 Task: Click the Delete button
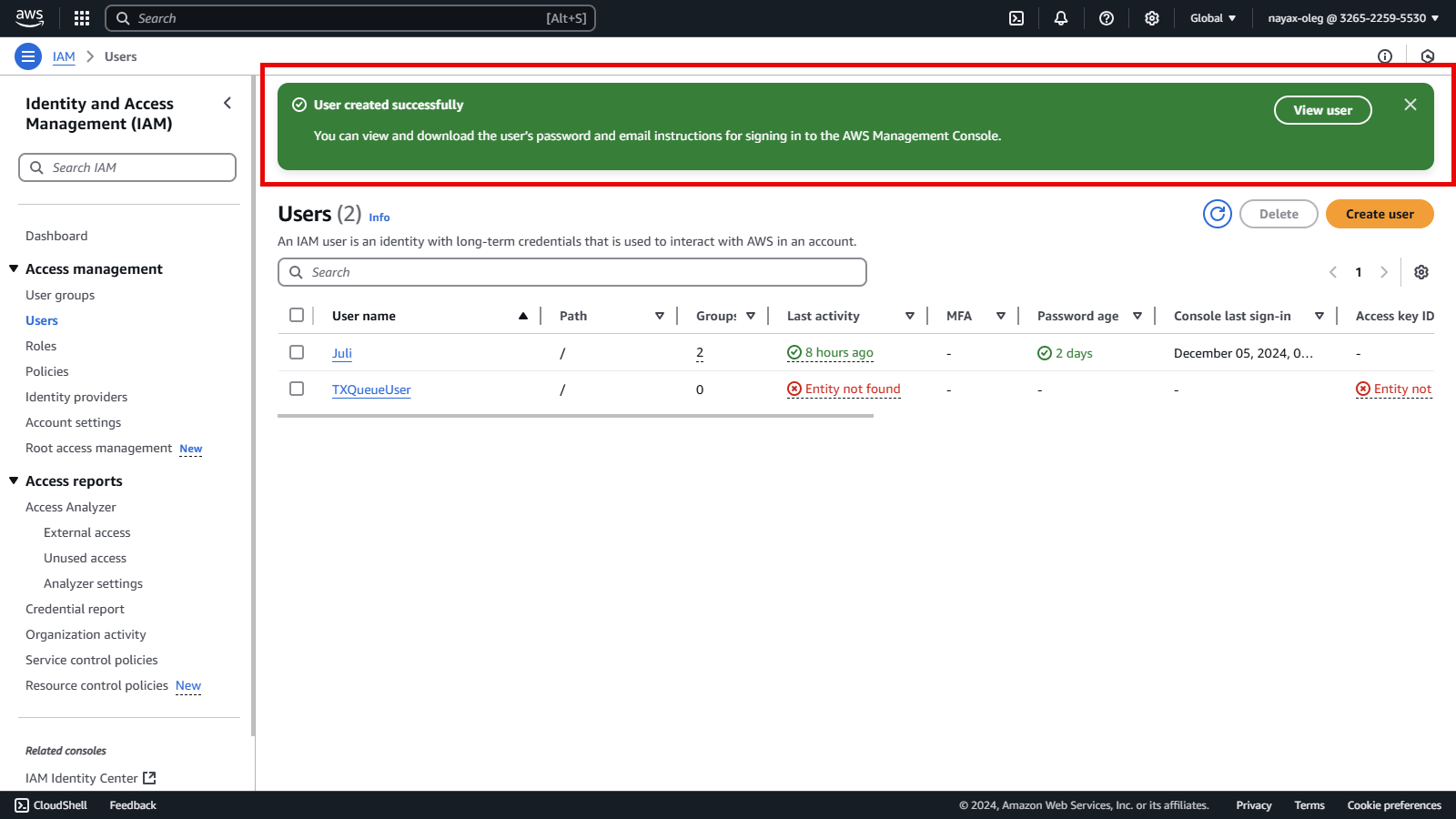(1279, 214)
